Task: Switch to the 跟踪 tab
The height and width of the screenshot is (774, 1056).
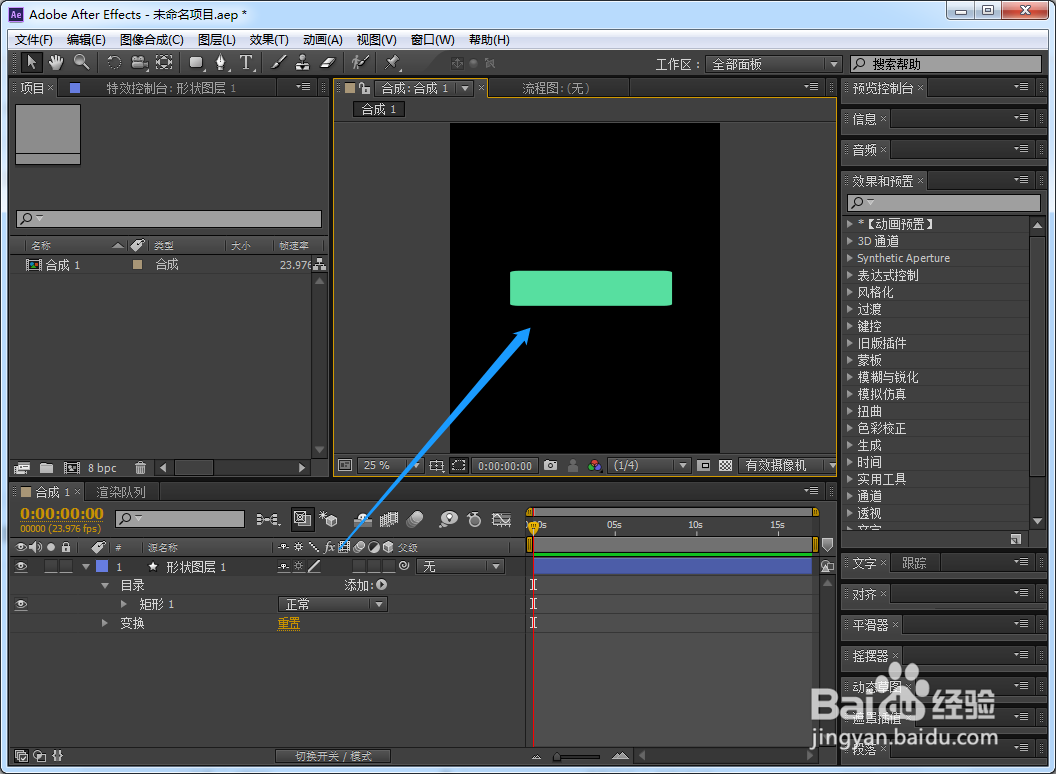Action: pyautogui.click(x=914, y=563)
